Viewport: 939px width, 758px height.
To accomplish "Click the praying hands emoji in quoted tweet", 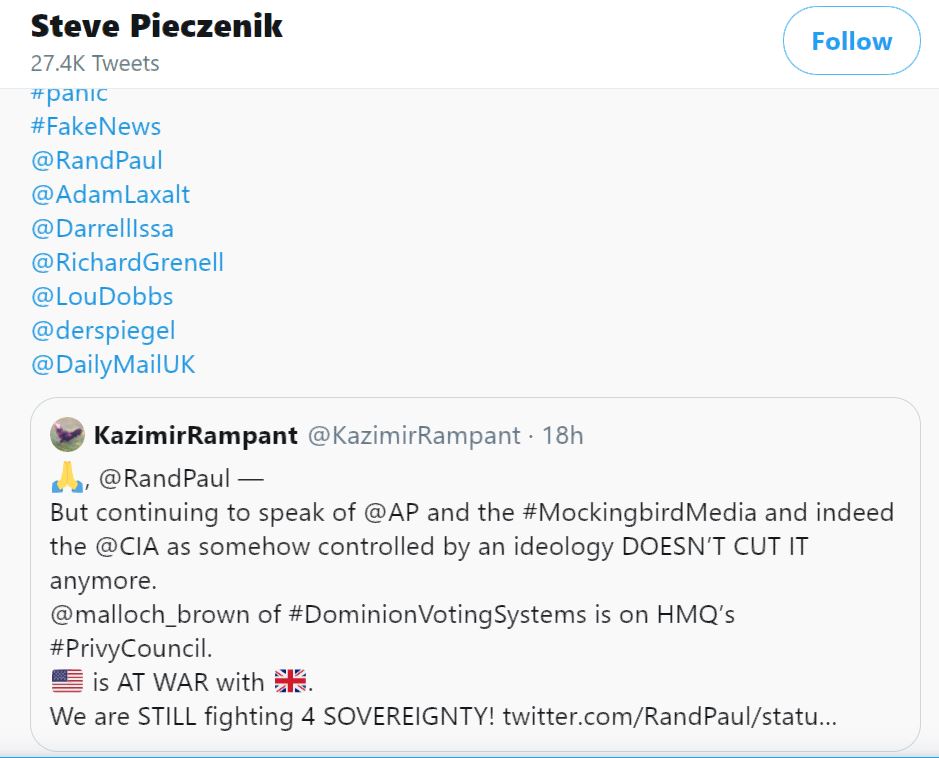I will (x=68, y=477).
